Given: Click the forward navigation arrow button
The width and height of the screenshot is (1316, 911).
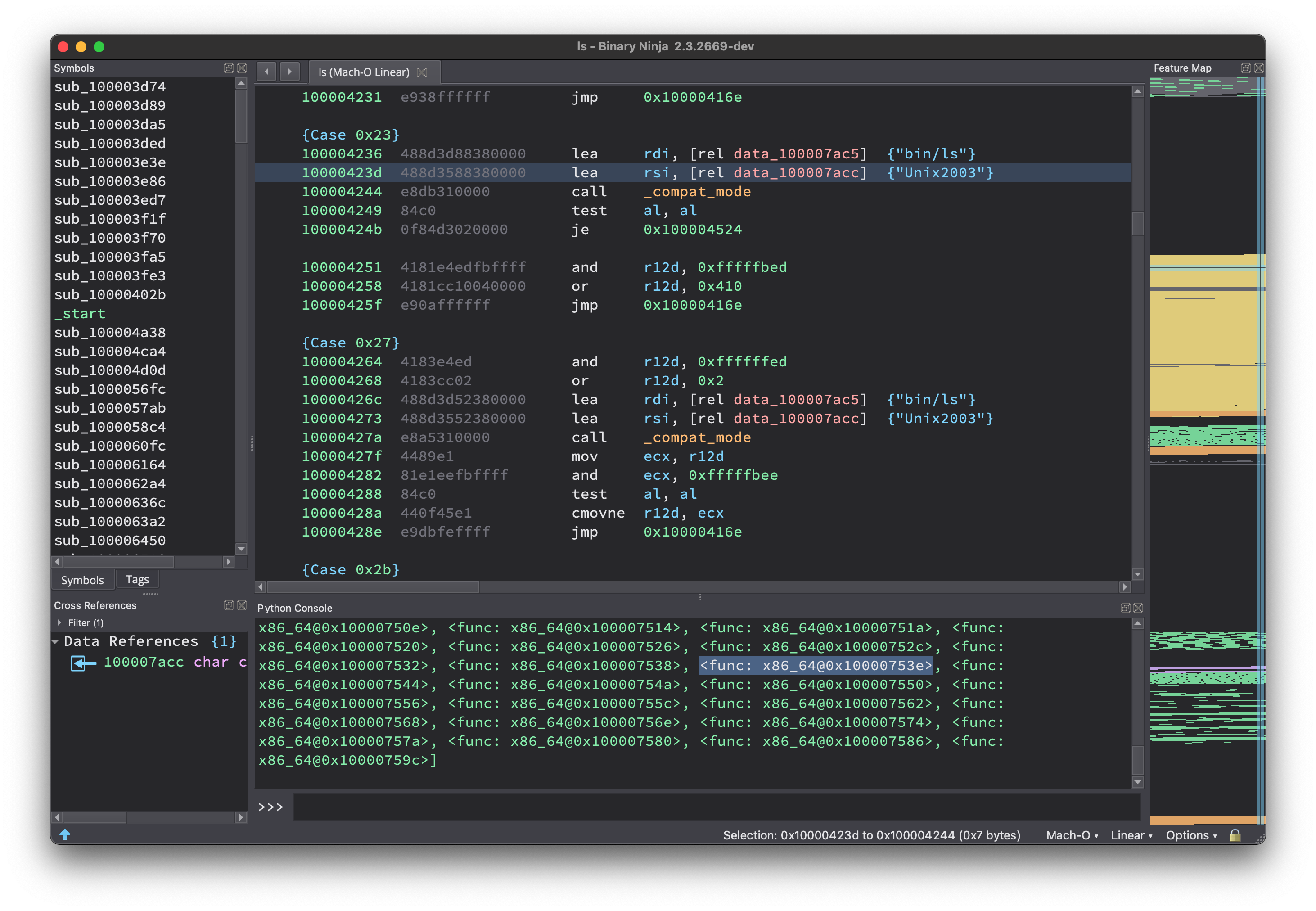Looking at the screenshot, I should click(x=289, y=72).
